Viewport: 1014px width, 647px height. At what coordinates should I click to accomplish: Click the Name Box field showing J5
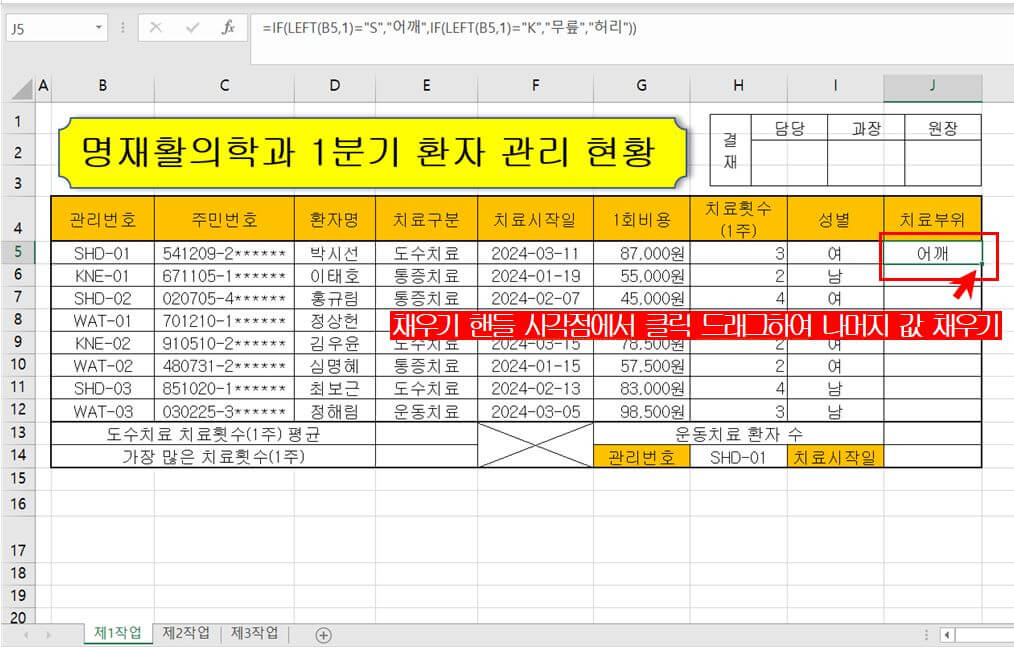pos(45,28)
